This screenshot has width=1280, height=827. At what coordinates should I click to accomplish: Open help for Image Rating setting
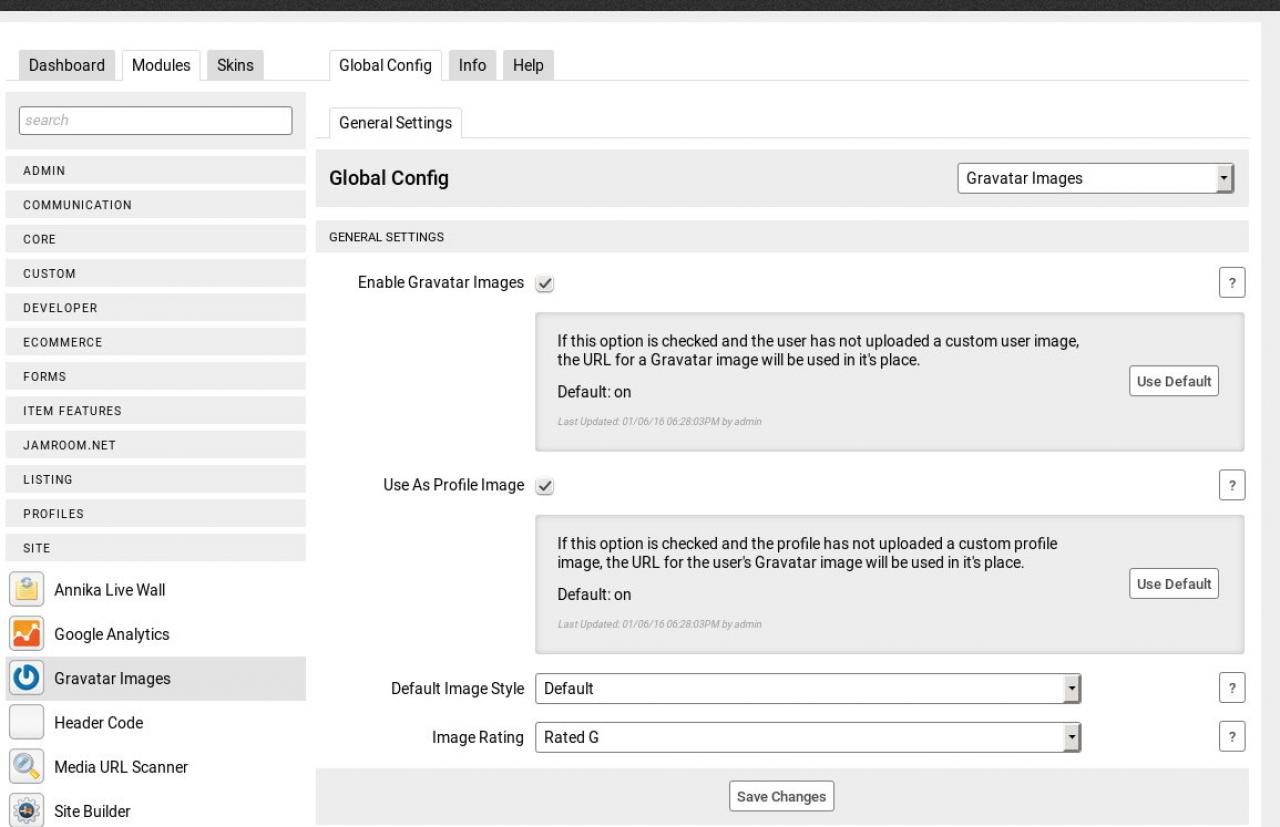pos(1232,737)
